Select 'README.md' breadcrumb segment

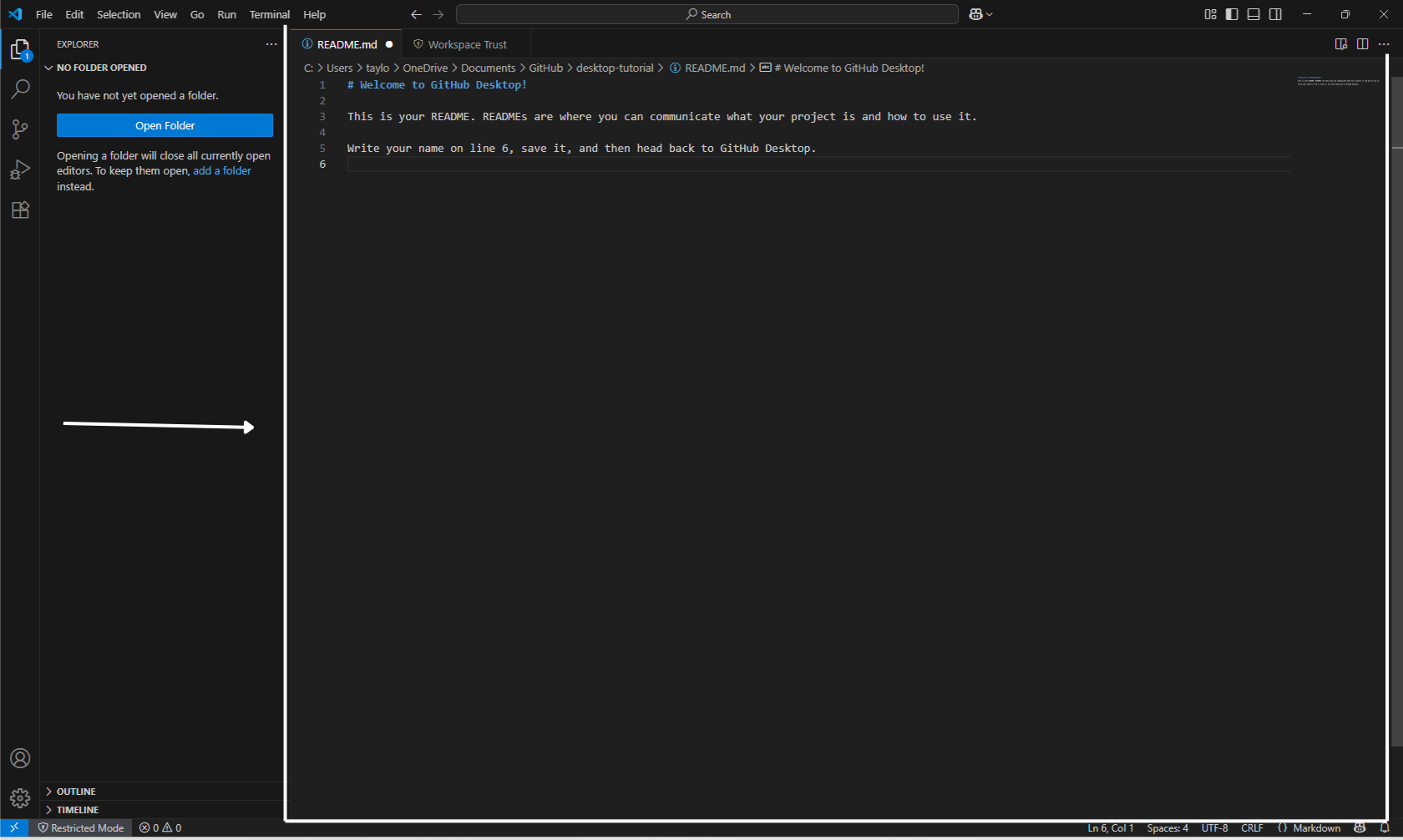(x=707, y=68)
